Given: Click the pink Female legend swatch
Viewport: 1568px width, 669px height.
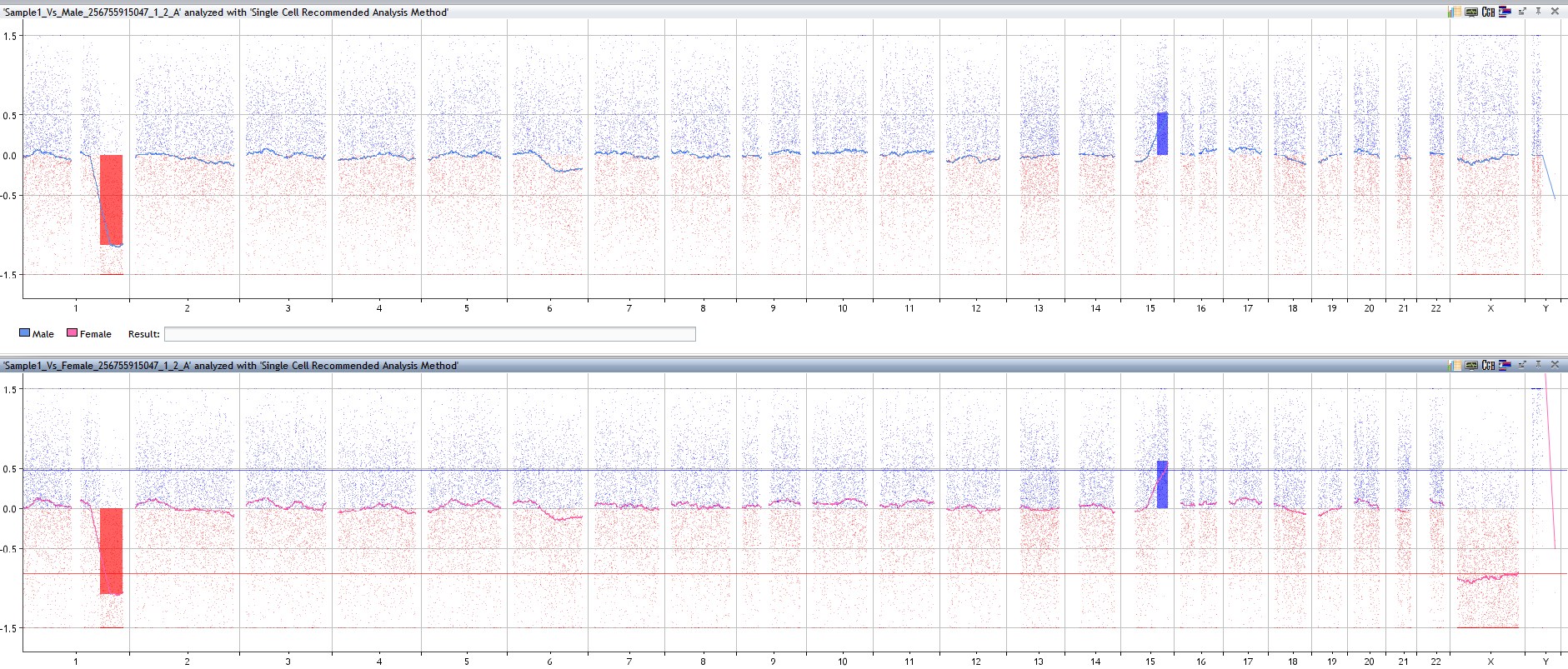Looking at the screenshot, I should (72, 333).
